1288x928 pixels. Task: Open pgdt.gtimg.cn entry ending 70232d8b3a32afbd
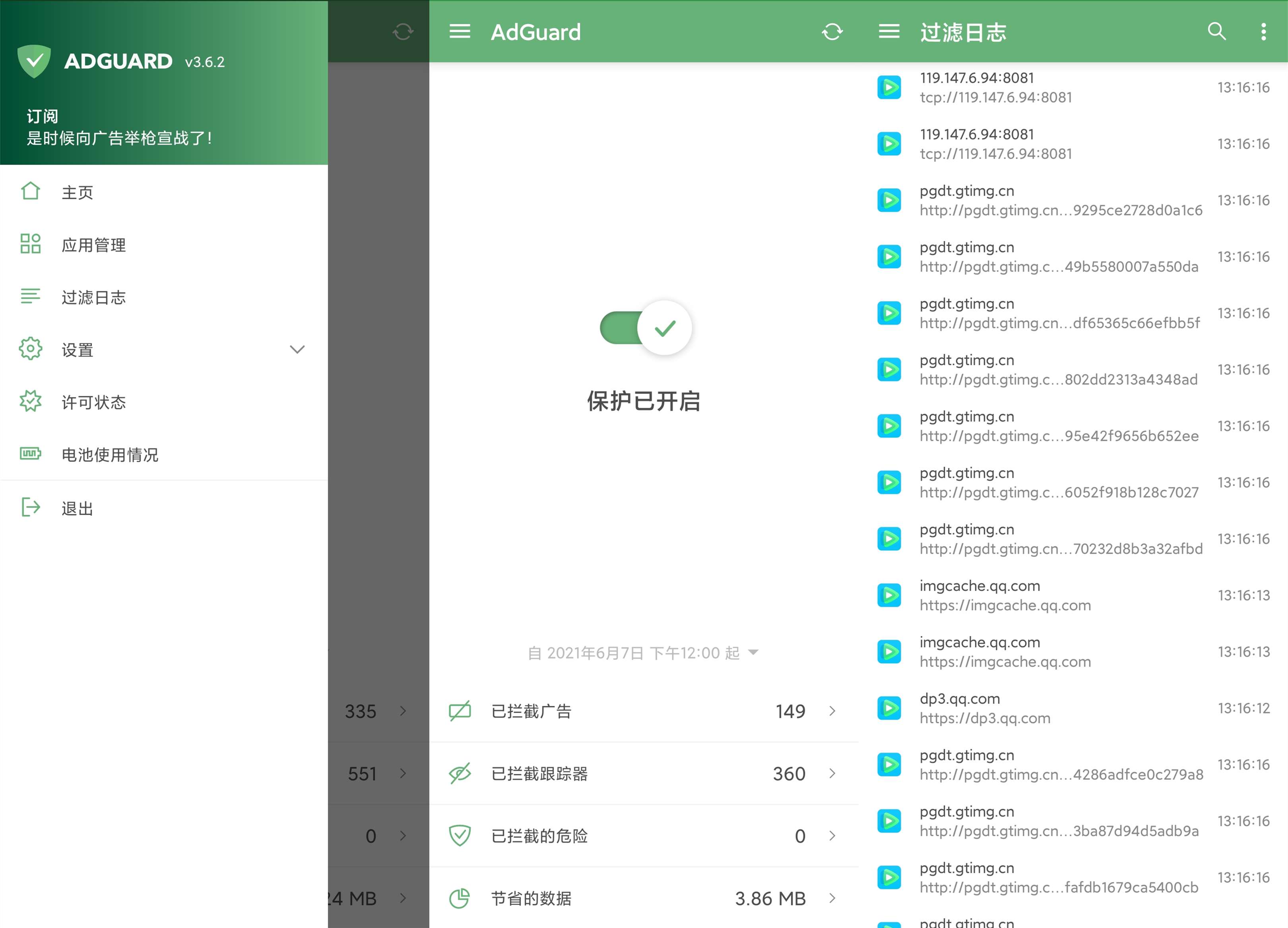click(x=1073, y=539)
